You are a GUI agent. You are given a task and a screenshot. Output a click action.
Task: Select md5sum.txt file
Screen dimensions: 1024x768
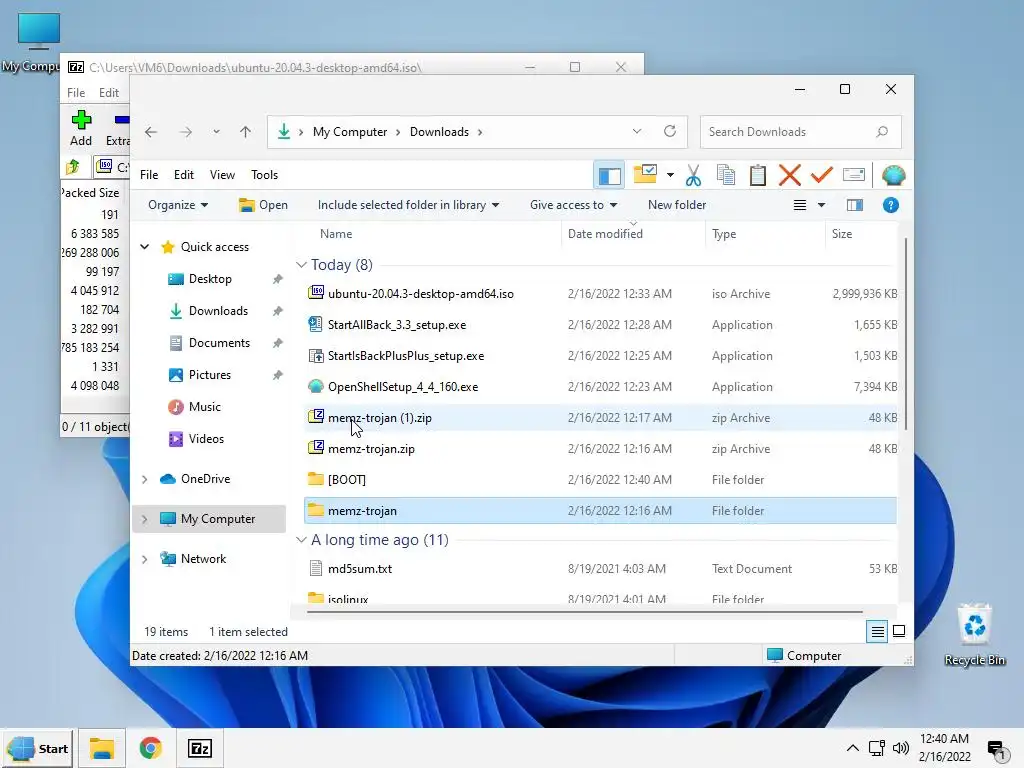click(x=601, y=569)
